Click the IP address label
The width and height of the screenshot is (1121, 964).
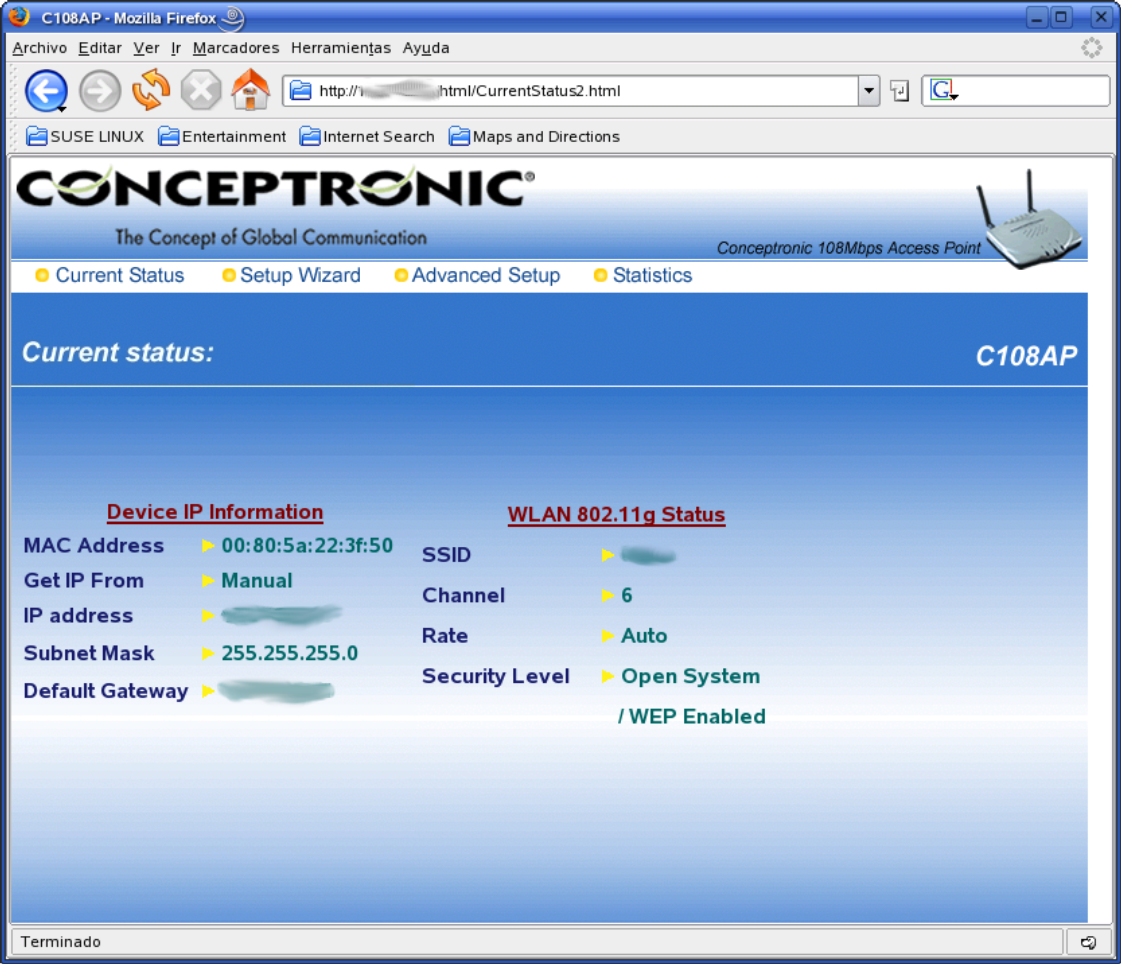pyautogui.click(x=78, y=616)
